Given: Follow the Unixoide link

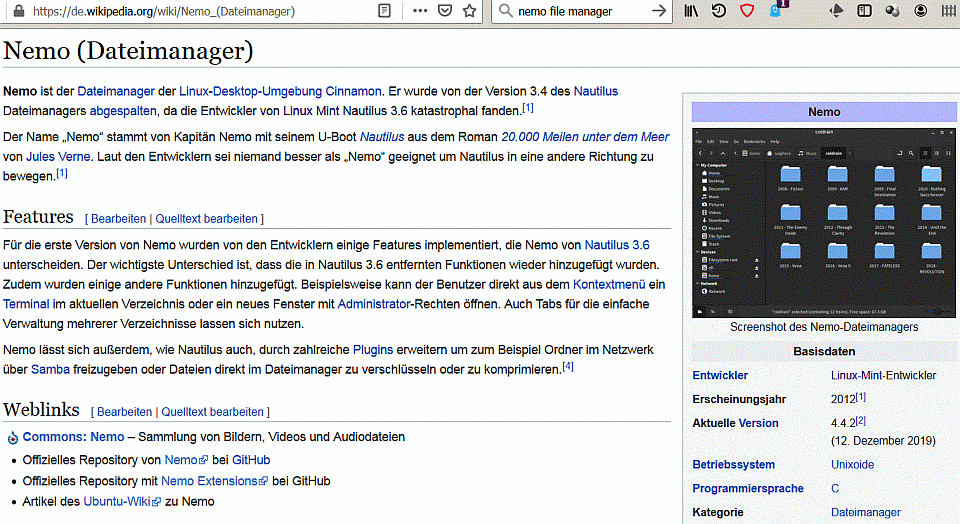Looking at the screenshot, I should [x=852, y=465].
